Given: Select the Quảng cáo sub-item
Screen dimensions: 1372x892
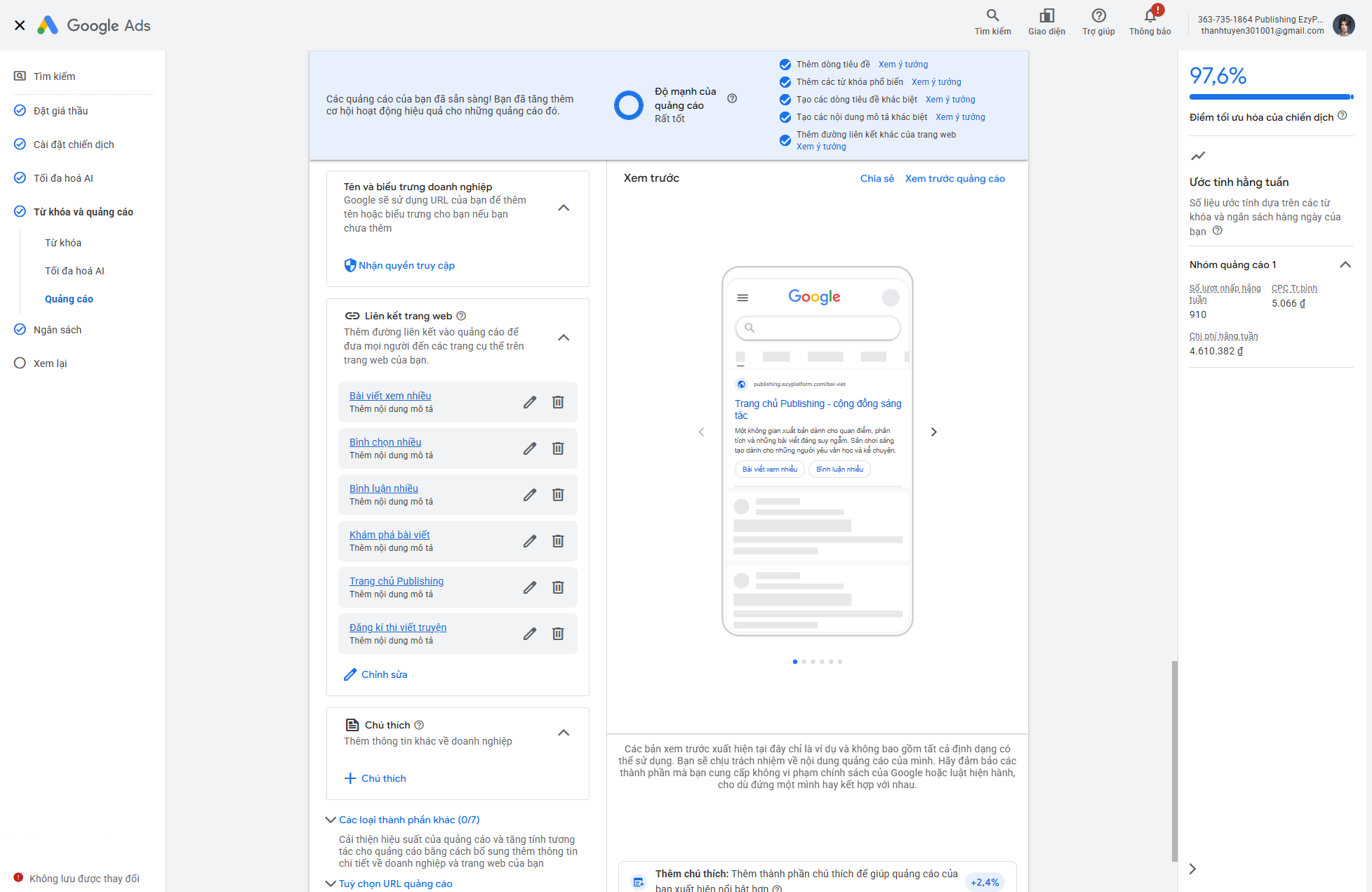Looking at the screenshot, I should [x=69, y=299].
